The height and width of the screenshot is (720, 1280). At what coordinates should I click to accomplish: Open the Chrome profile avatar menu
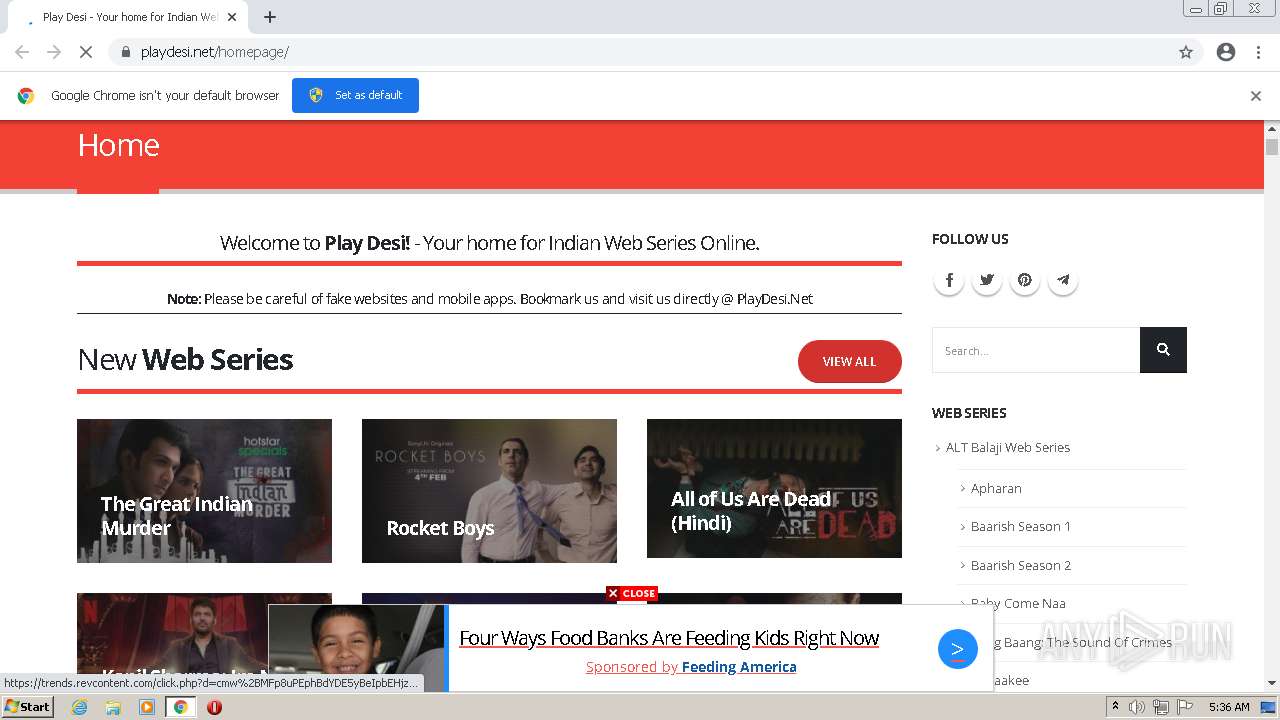(1226, 52)
